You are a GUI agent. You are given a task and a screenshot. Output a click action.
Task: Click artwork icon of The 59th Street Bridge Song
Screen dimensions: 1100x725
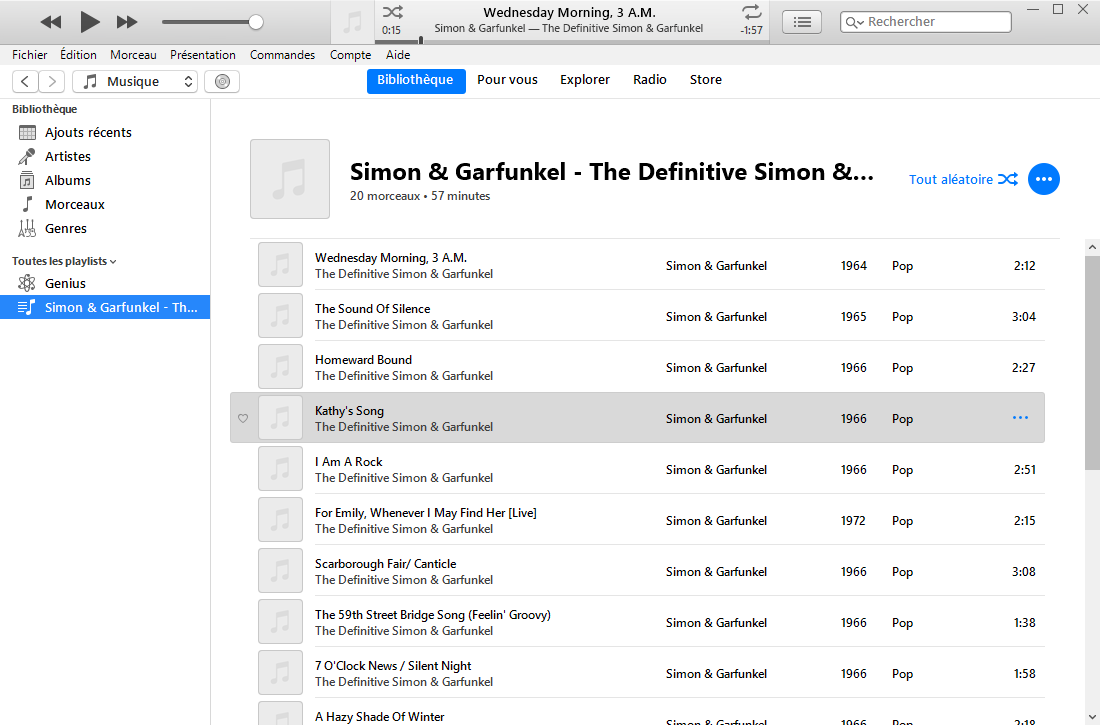(281, 622)
